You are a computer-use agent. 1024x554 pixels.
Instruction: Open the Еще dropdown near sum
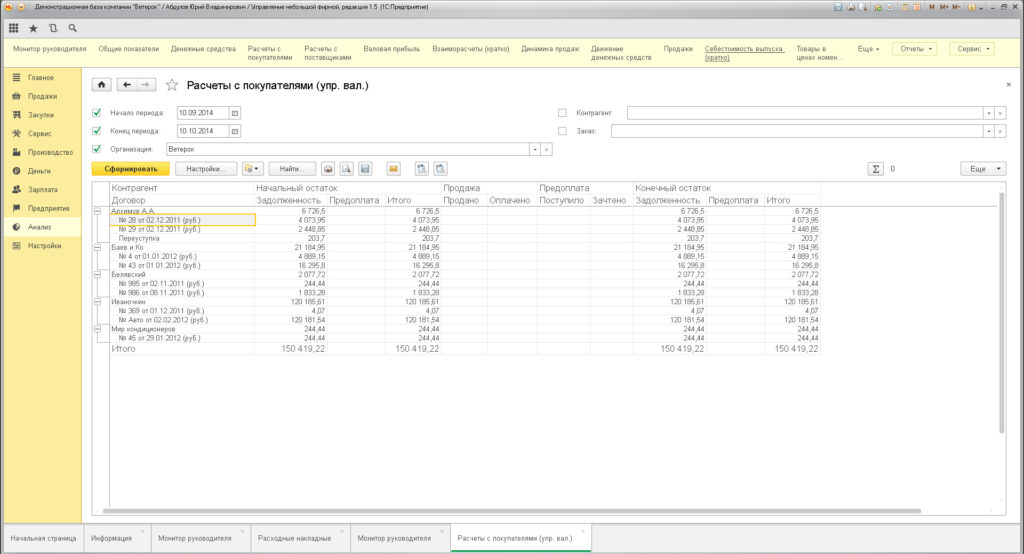tap(983, 169)
